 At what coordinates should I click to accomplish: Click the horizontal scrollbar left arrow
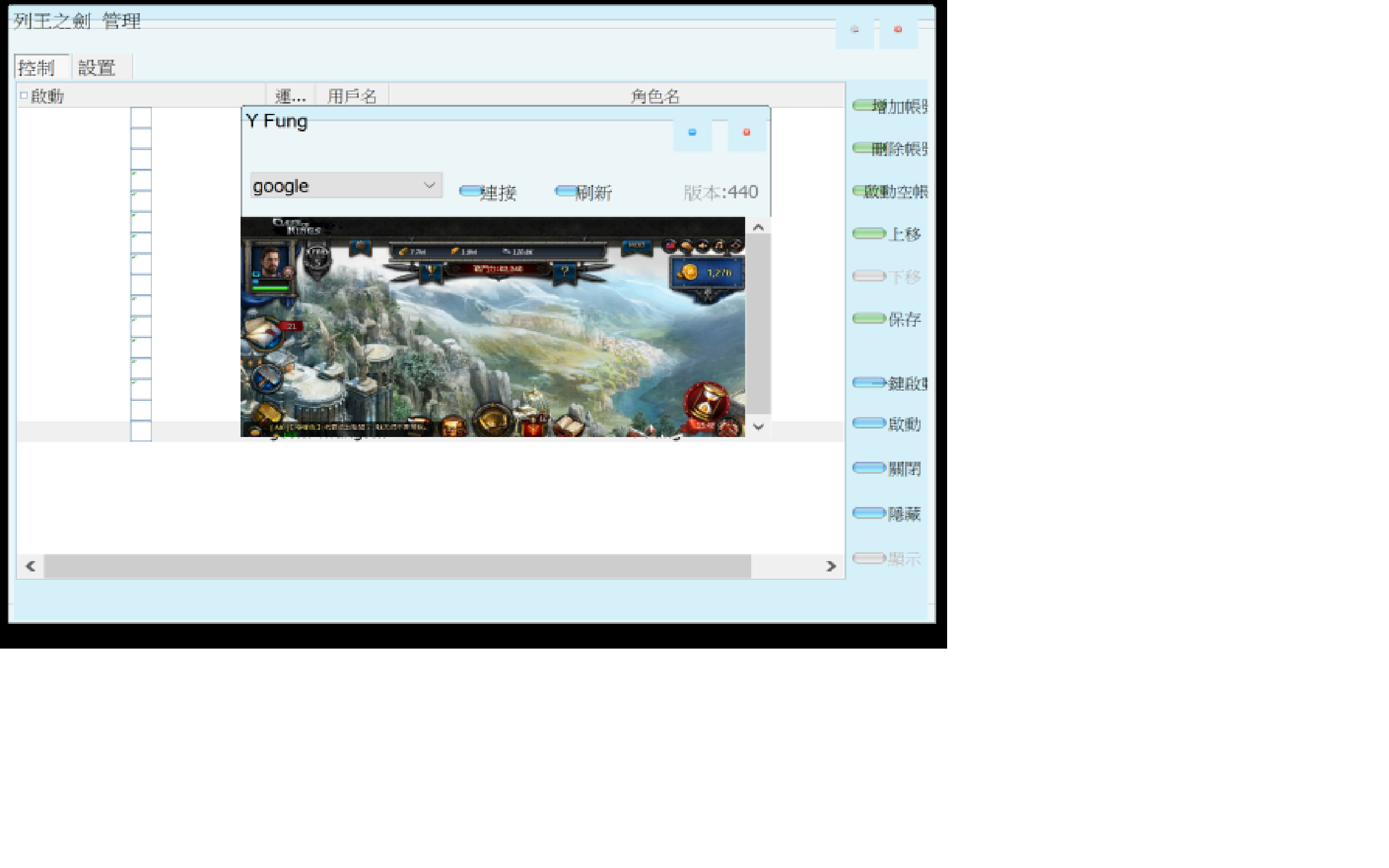[x=31, y=566]
